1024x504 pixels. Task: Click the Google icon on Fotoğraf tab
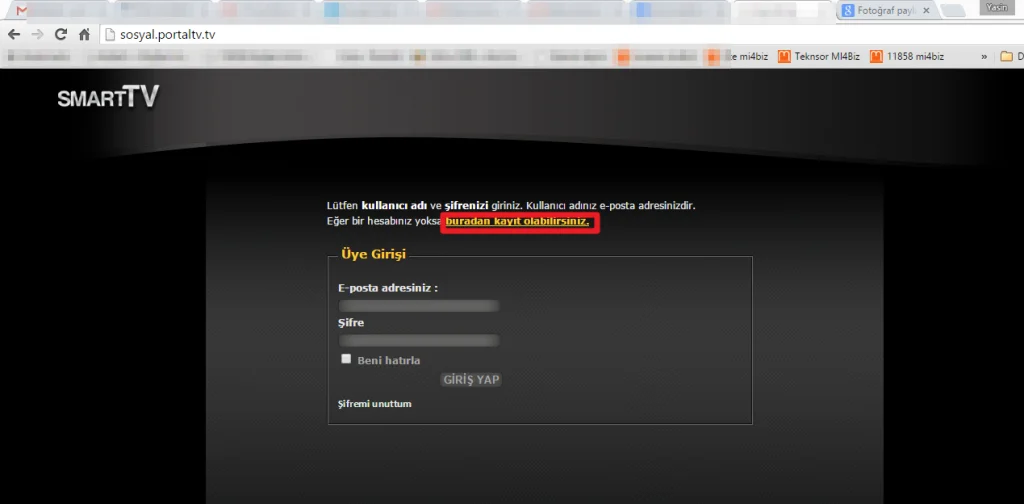tap(848, 10)
